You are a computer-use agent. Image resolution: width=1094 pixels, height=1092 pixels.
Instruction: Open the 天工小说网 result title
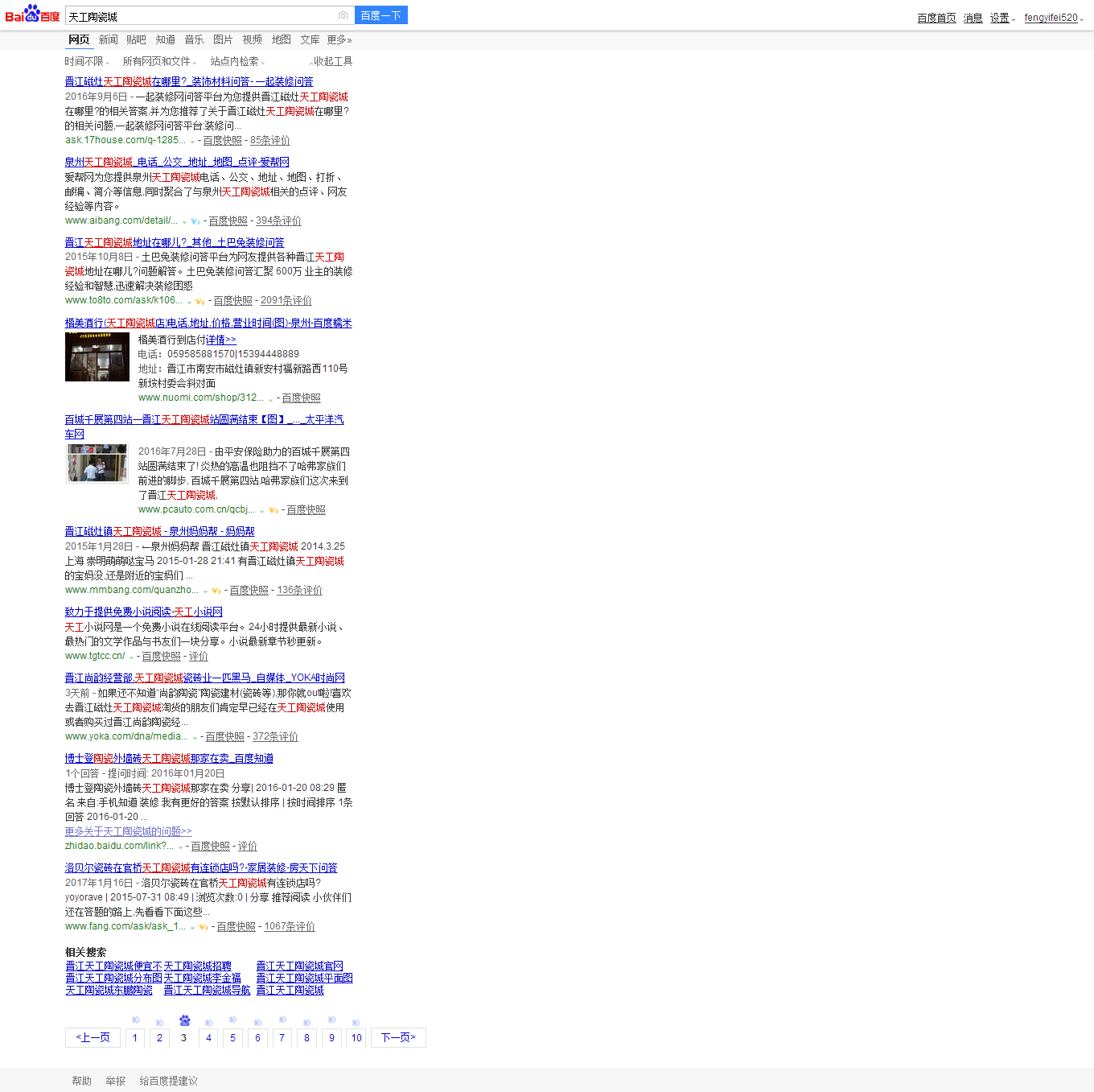click(x=143, y=612)
